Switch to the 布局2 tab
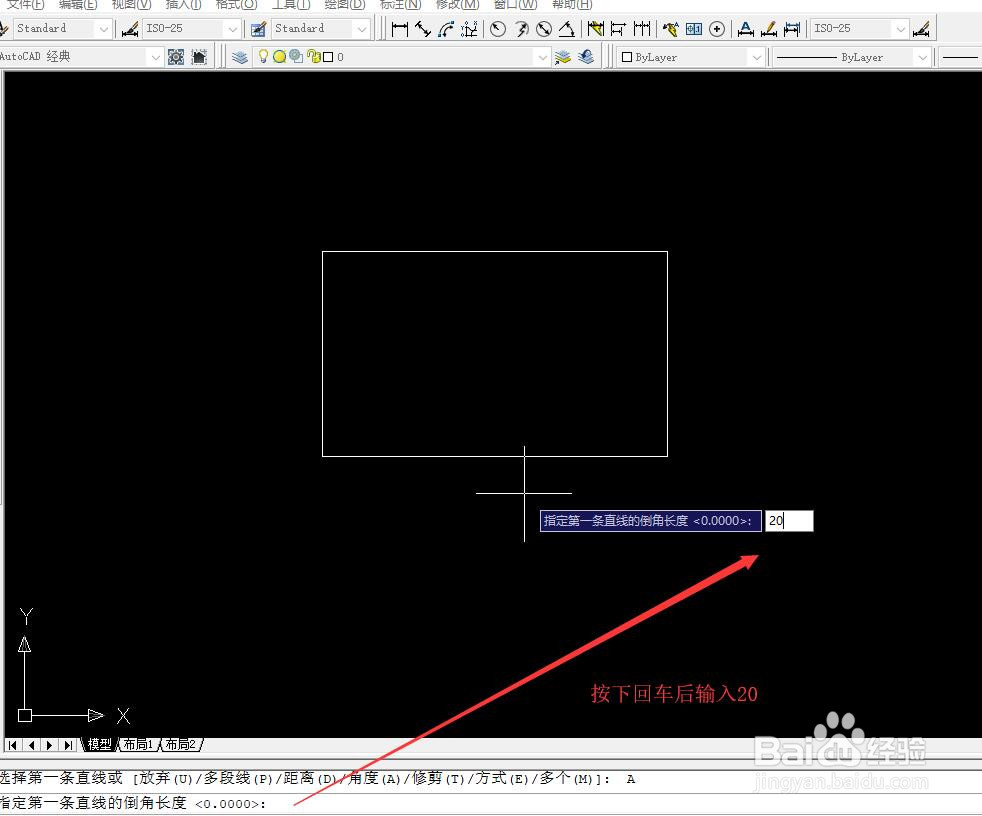Image resolution: width=982 pixels, height=816 pixels. coord(181,744)
